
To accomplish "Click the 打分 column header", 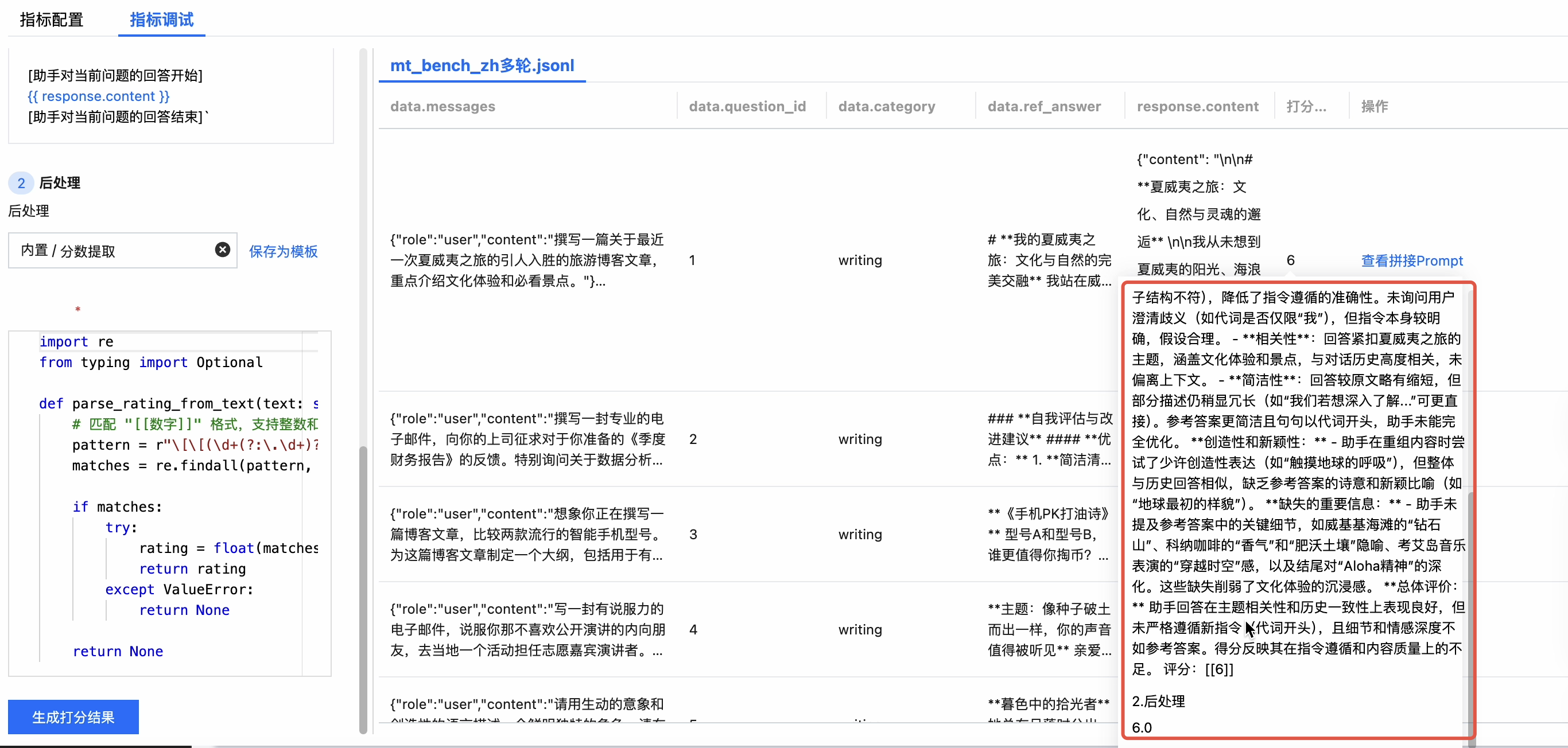I will [1306, 107].
